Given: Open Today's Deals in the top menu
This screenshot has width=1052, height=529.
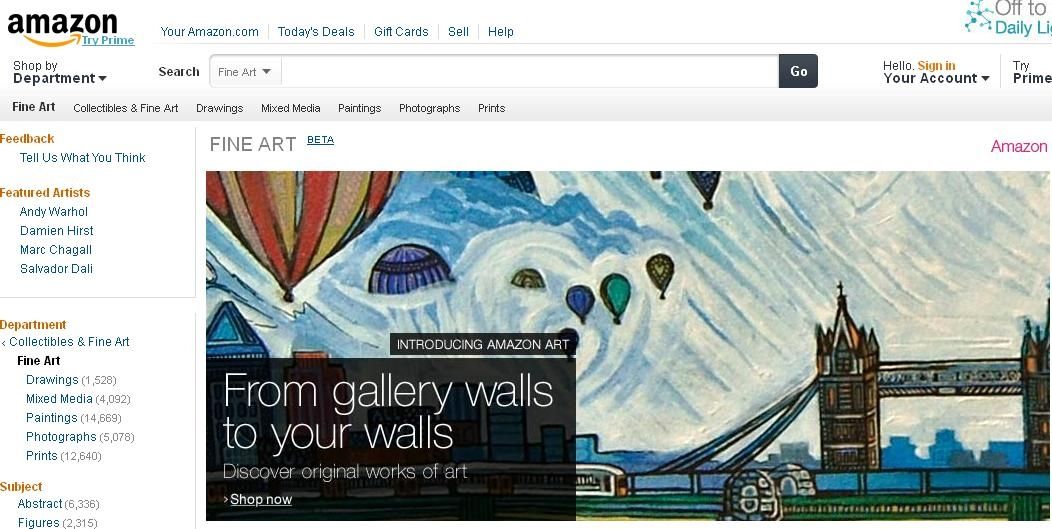Looking at the screenshot, I should (x=316, y=32).
